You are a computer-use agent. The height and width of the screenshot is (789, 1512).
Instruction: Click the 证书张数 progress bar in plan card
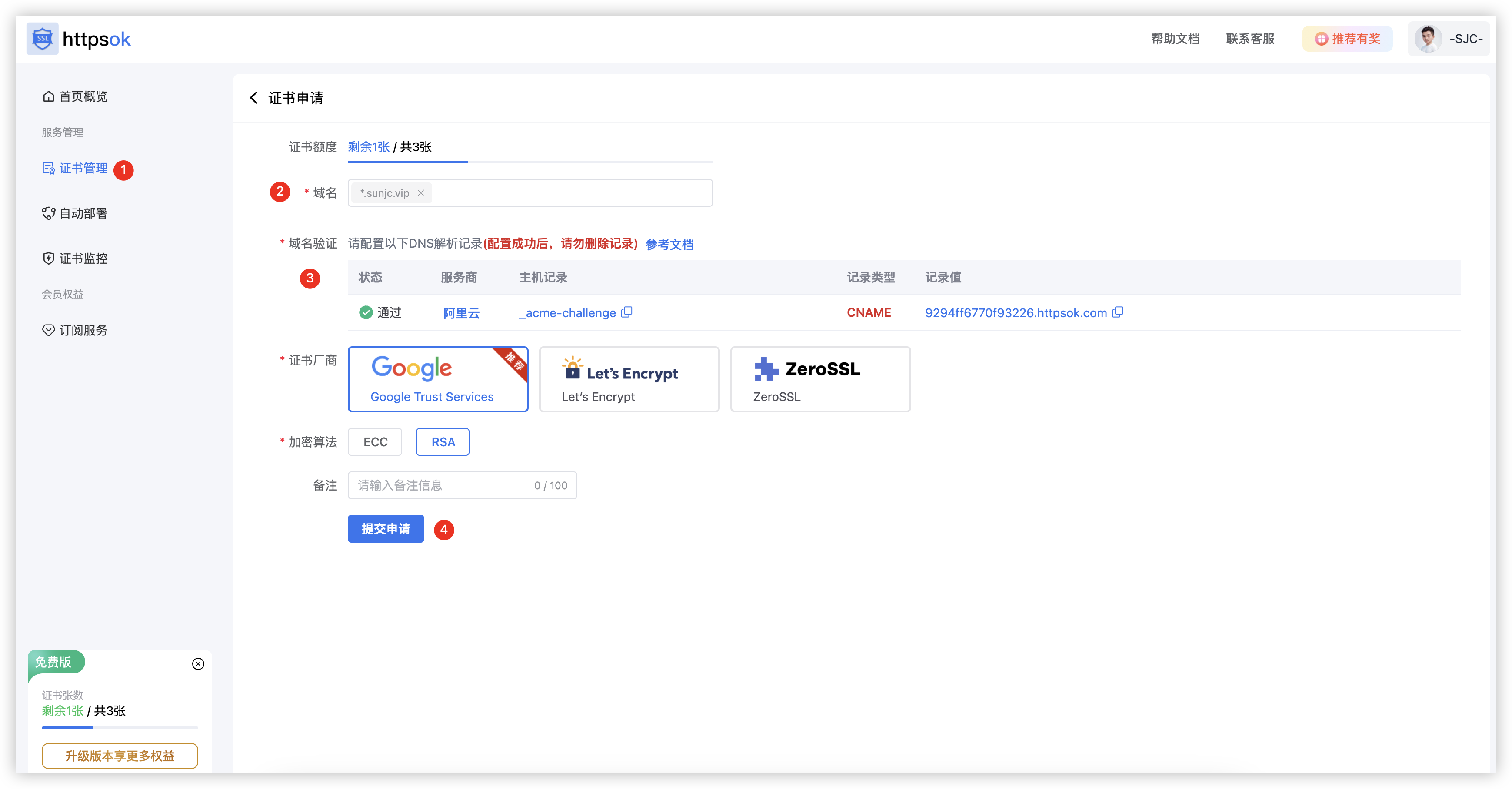[x=120, y=727]
